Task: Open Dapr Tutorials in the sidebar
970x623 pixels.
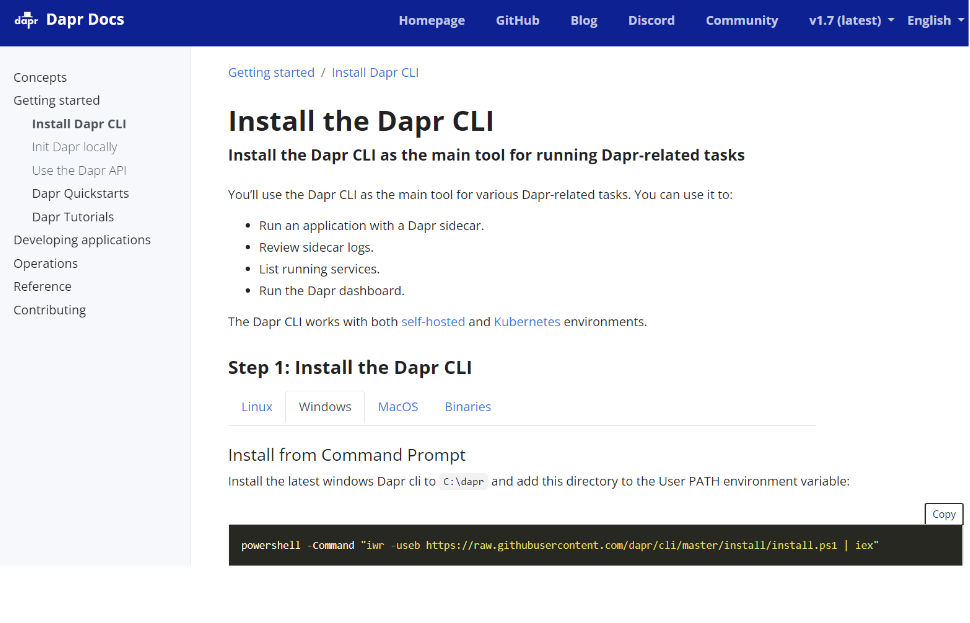Action: [x=73, y=217]
